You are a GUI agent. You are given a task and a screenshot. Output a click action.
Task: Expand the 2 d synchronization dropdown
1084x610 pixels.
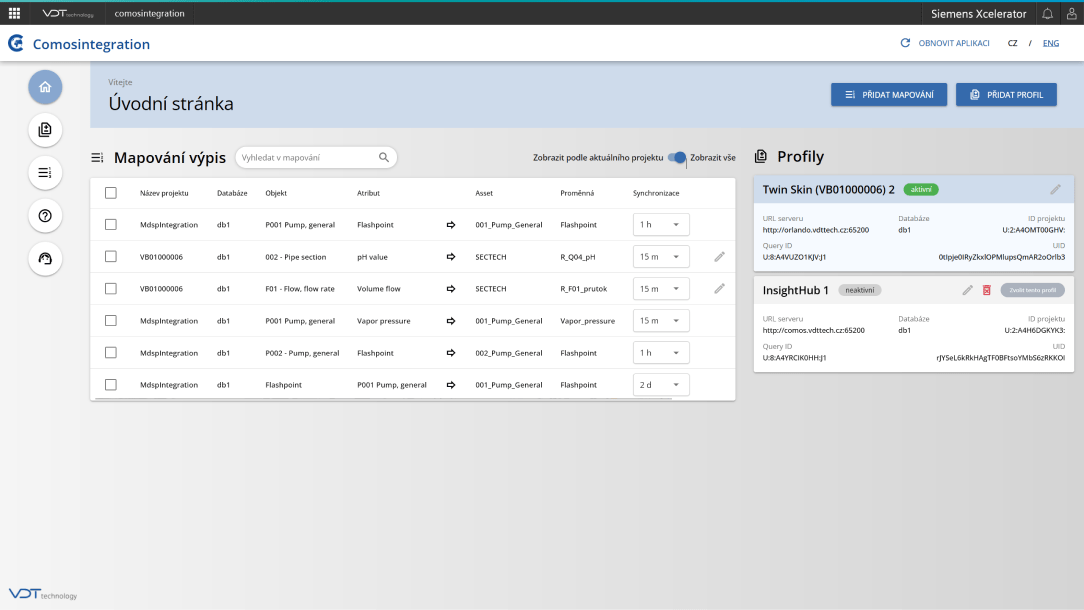coord(661,385)
